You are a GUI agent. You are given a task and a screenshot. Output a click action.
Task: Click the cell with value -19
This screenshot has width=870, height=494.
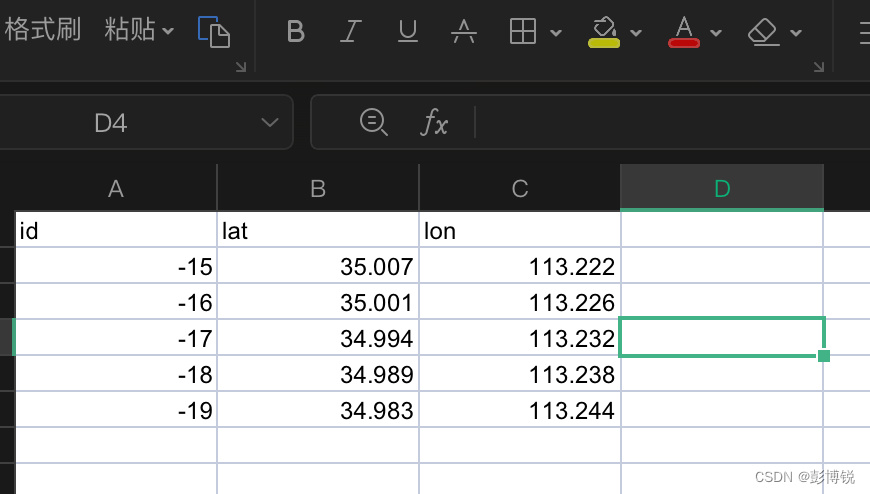coord(116,410)
